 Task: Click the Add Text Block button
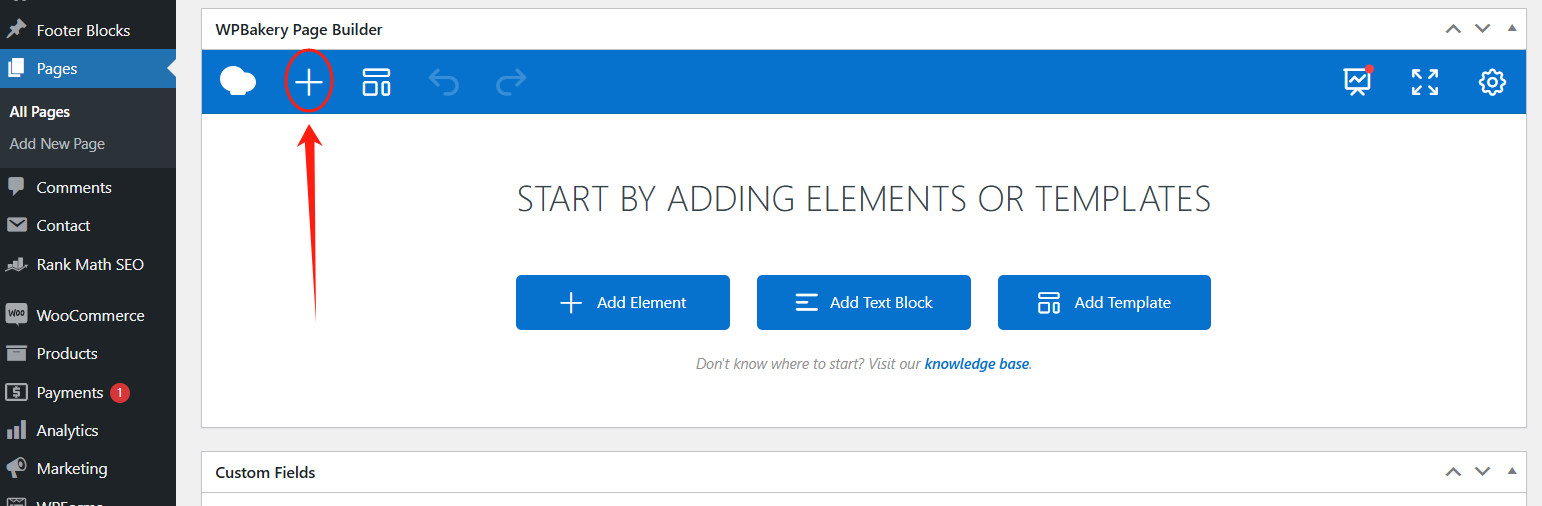click(x=863, y=302)
